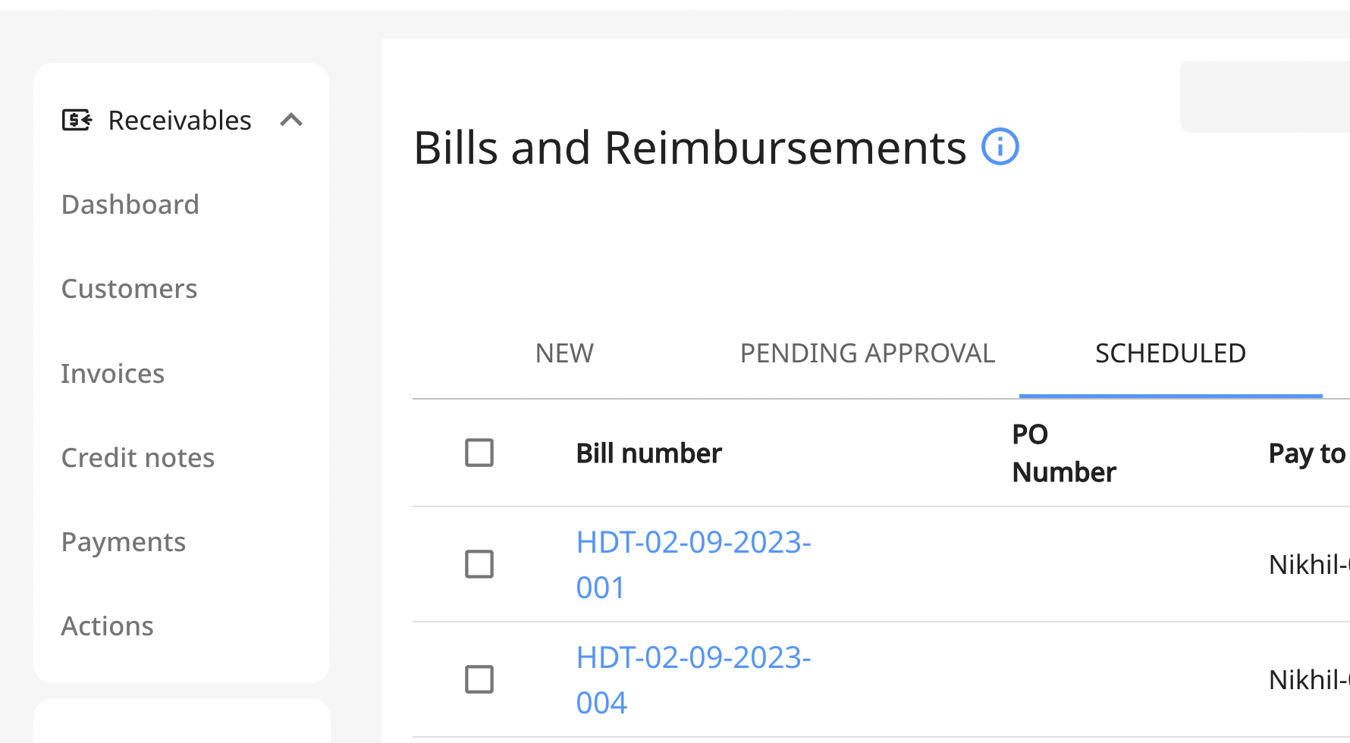
Task: Collapse the Receivables section chevron
Action: pos(292,119)
